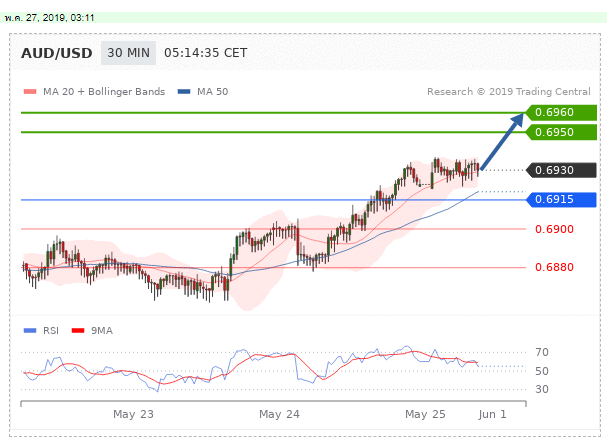The height and width of the screenshot is (447, 607).
Task: Click the green 0.6950 resistance label
Action: tap(561, 132)
